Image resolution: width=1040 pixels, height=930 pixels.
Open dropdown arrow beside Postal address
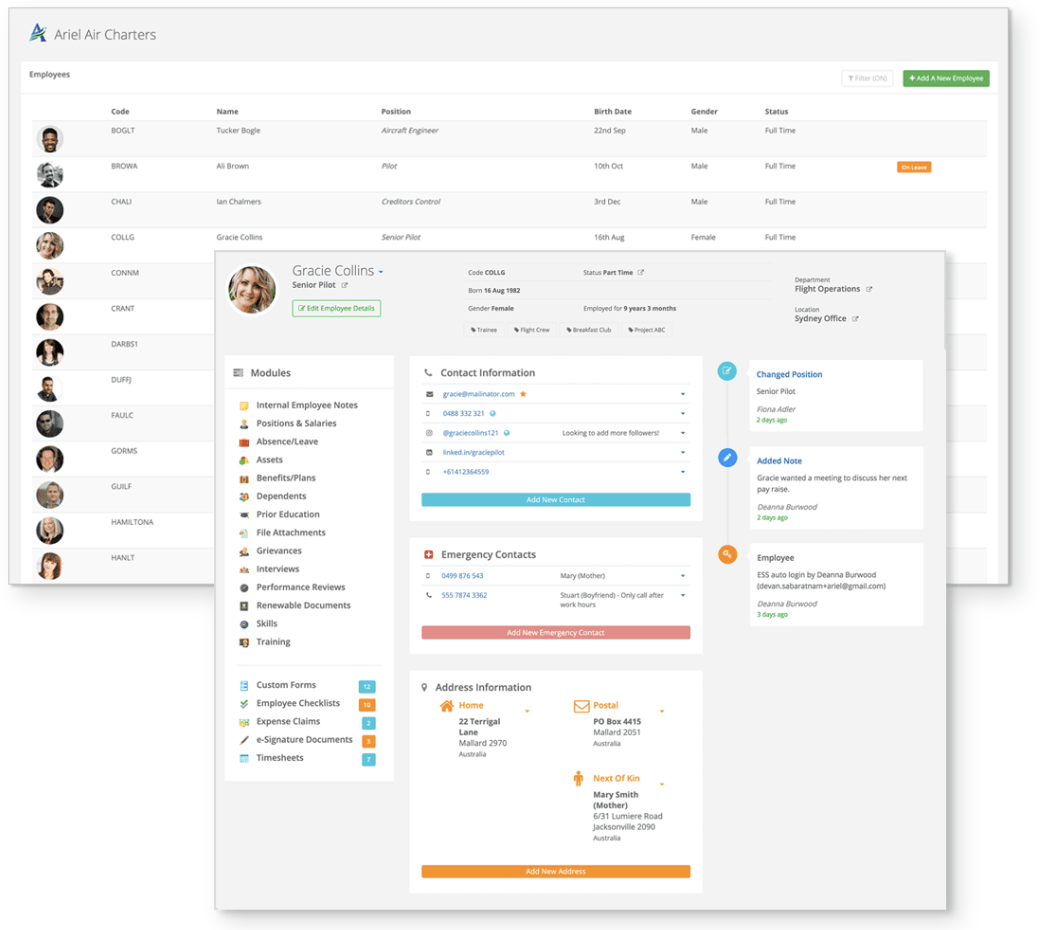pyautogui.click(x=661, y=711)
